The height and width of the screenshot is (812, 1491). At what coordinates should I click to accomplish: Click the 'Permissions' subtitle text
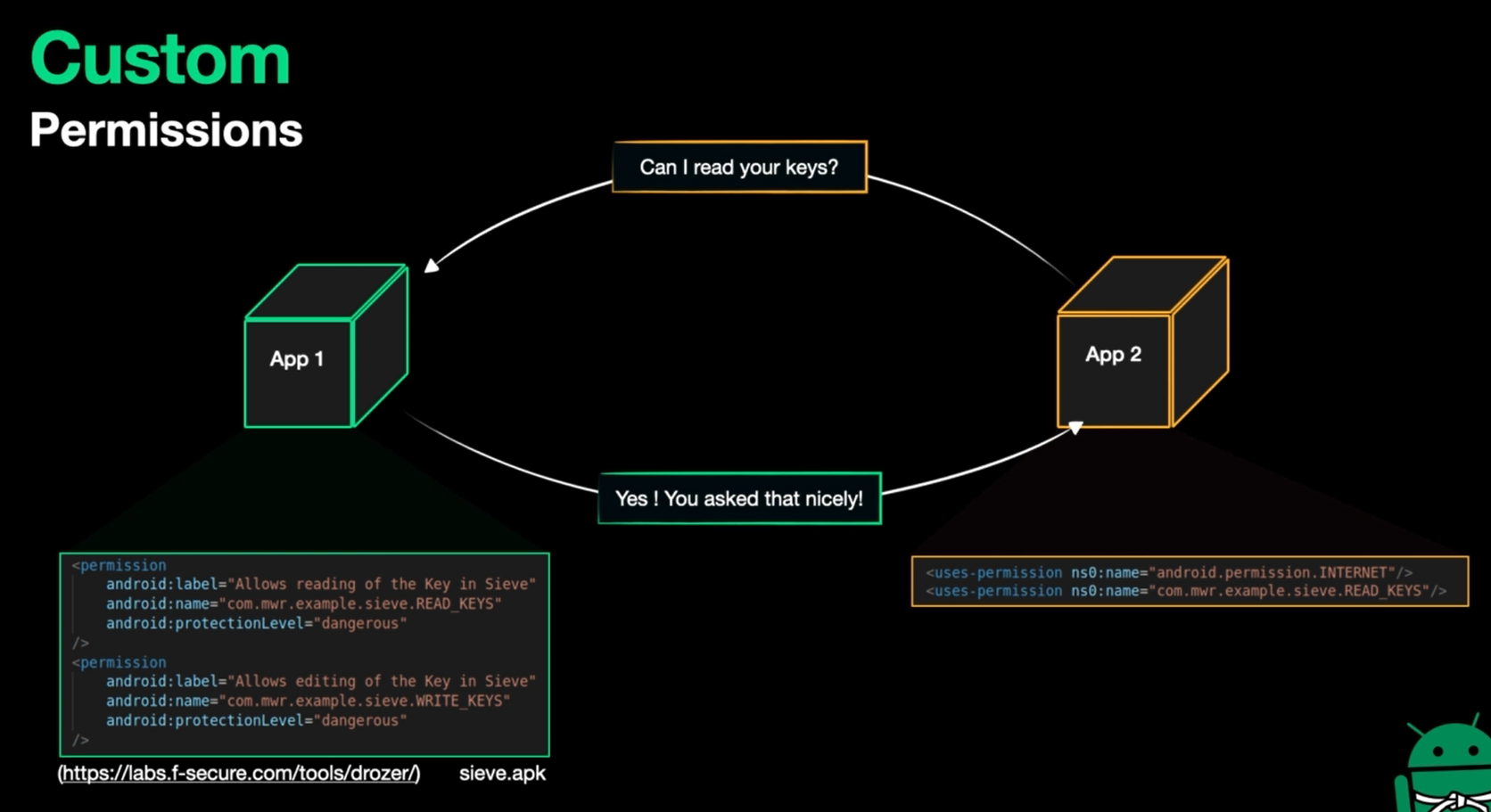pos(166,130)
